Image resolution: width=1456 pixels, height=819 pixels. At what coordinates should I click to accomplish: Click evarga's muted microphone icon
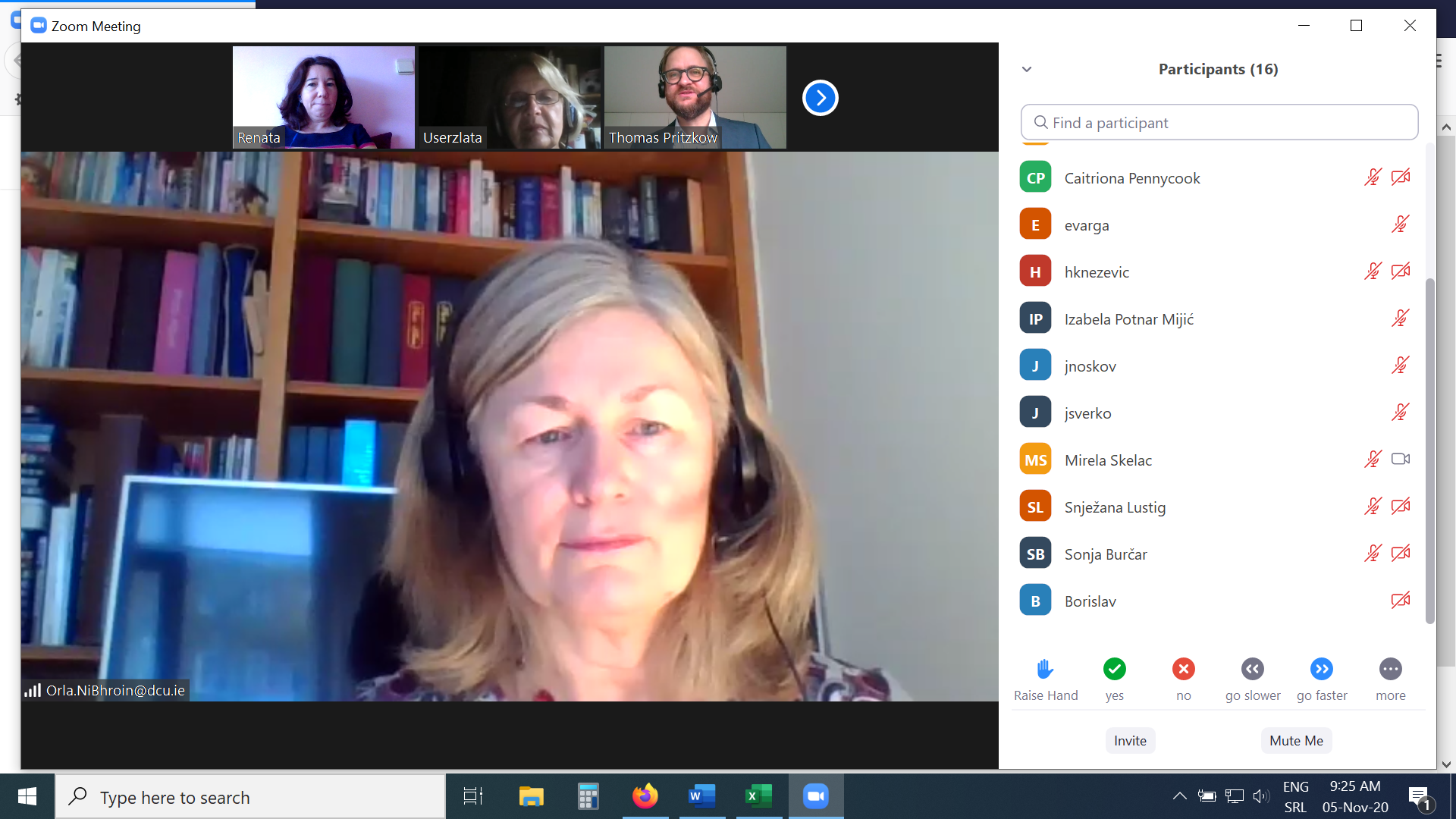(x=1401, y=224)
